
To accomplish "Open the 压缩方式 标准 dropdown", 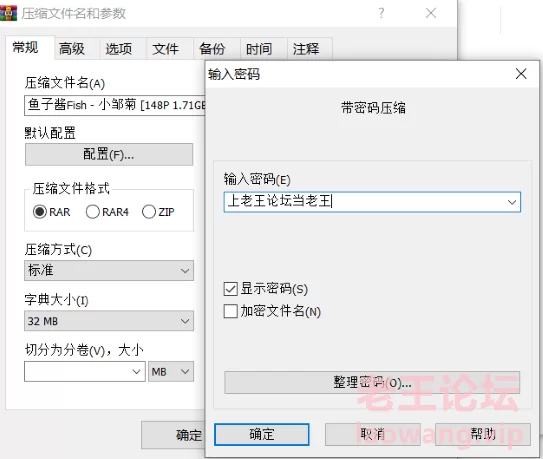I will click(109, 271).
